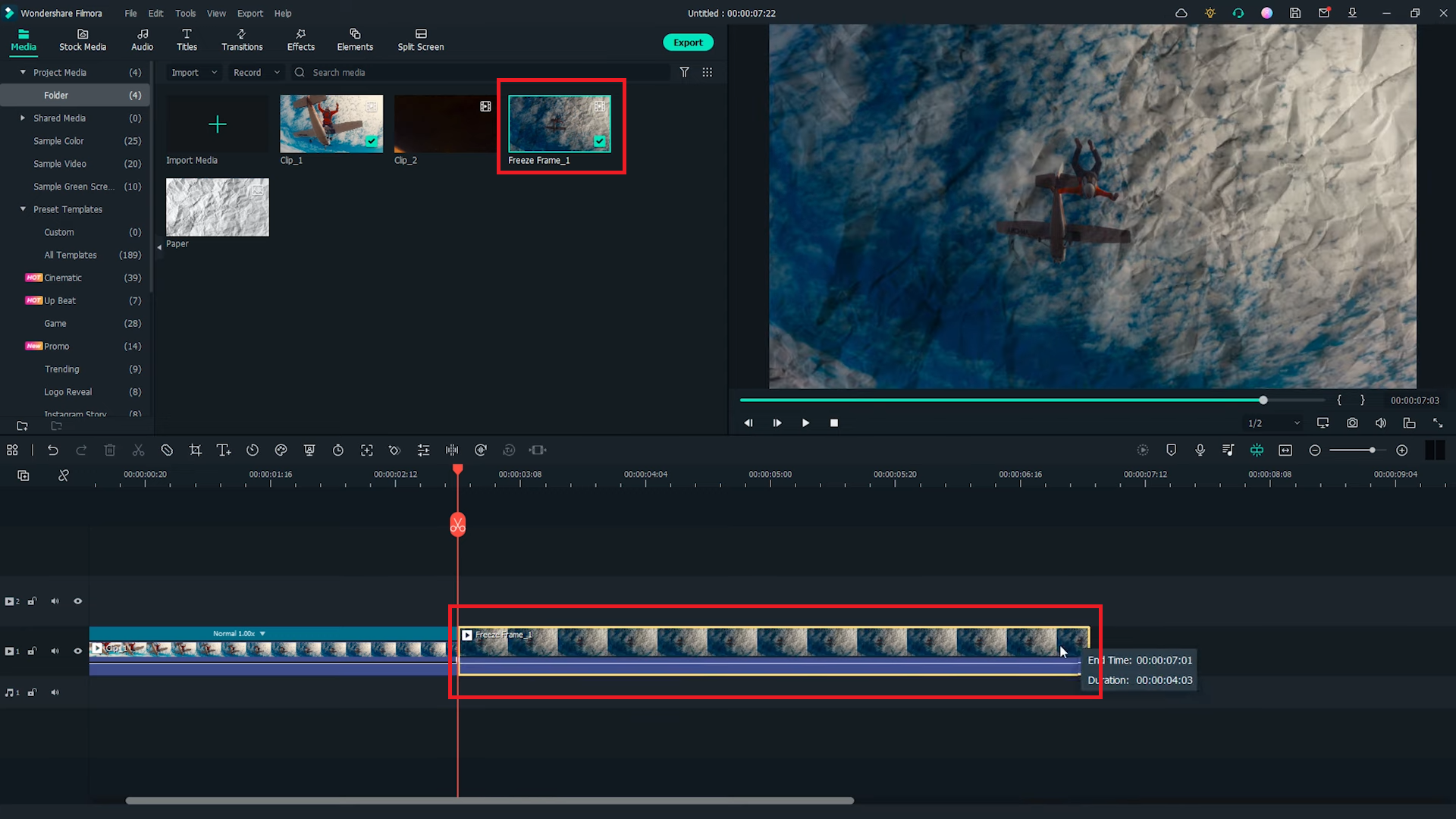Screen dimensions: 1456x819
Task: Click the Effects tab in toolbar
Action: pos(300,40)
